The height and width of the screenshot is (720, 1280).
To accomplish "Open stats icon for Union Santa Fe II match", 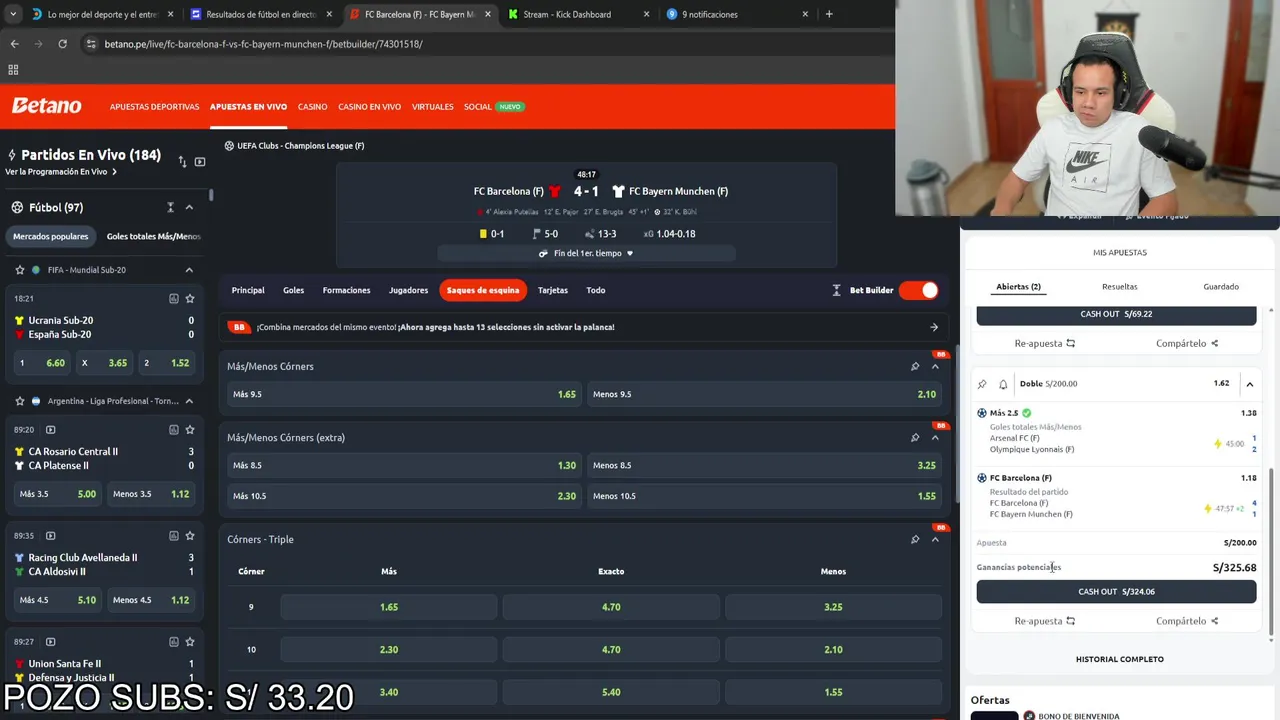I will pyautogui.click(x=174, y=641).
